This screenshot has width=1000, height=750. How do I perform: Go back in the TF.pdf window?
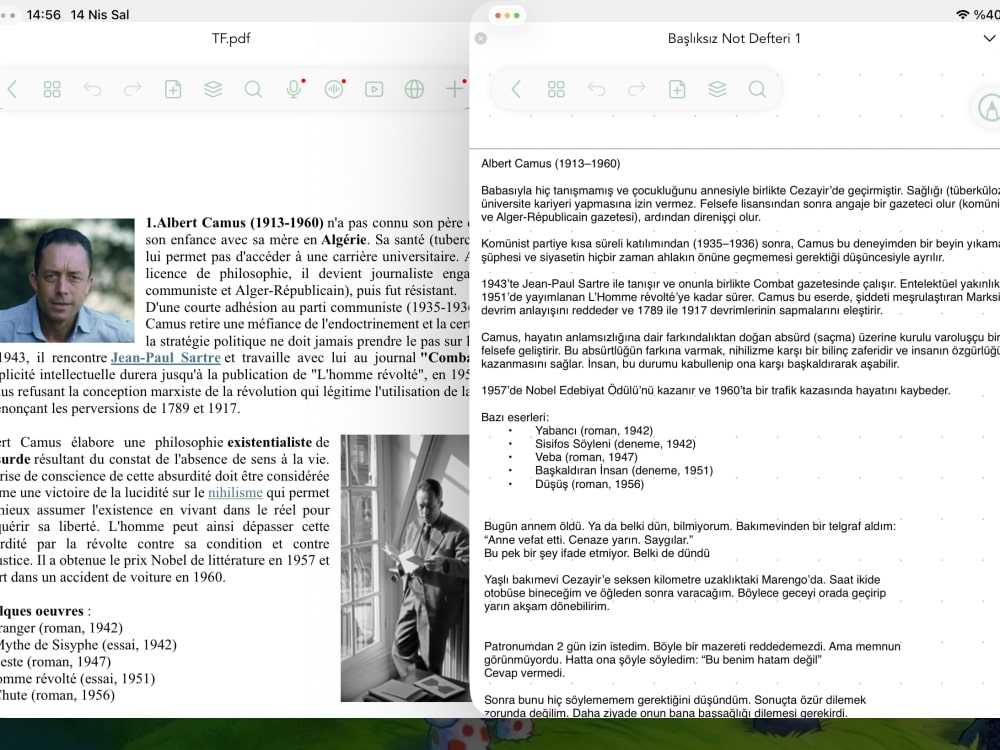pos(12,89)
